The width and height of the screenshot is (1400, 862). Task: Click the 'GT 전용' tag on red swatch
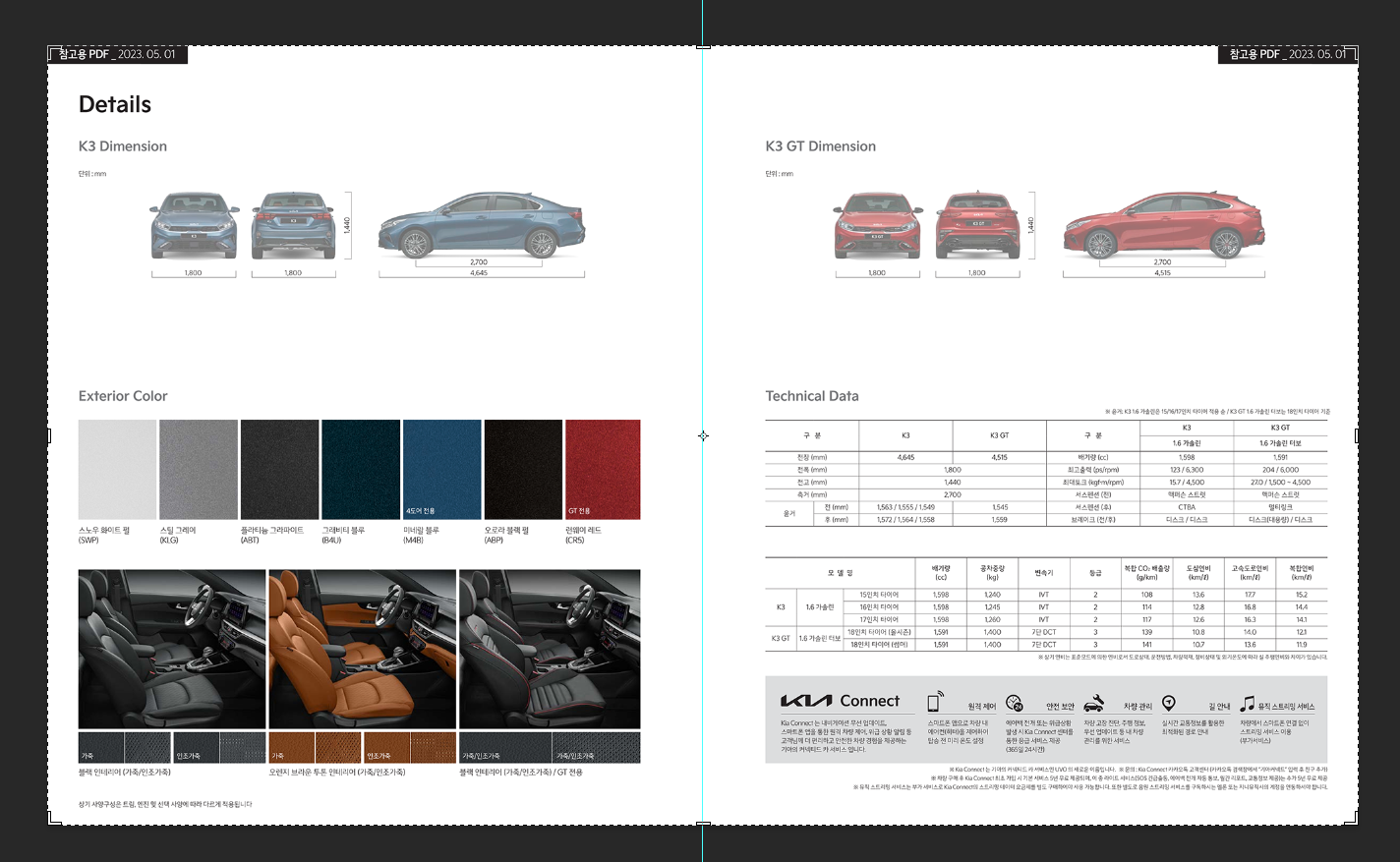579,511
